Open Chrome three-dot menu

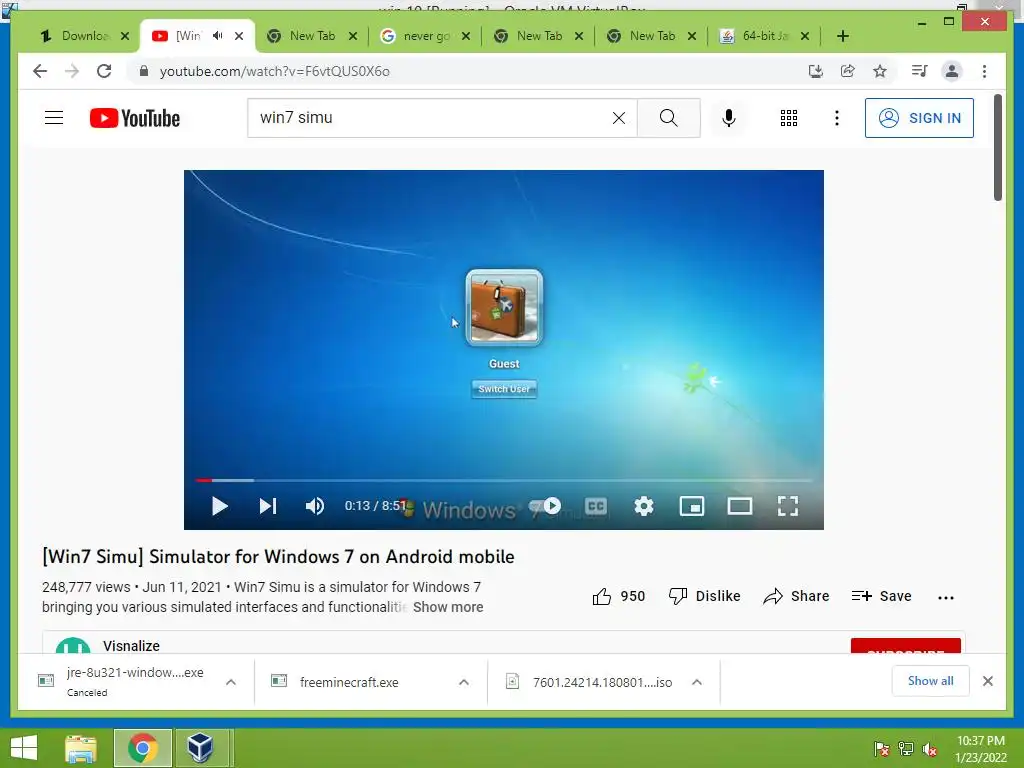(984, 71)
